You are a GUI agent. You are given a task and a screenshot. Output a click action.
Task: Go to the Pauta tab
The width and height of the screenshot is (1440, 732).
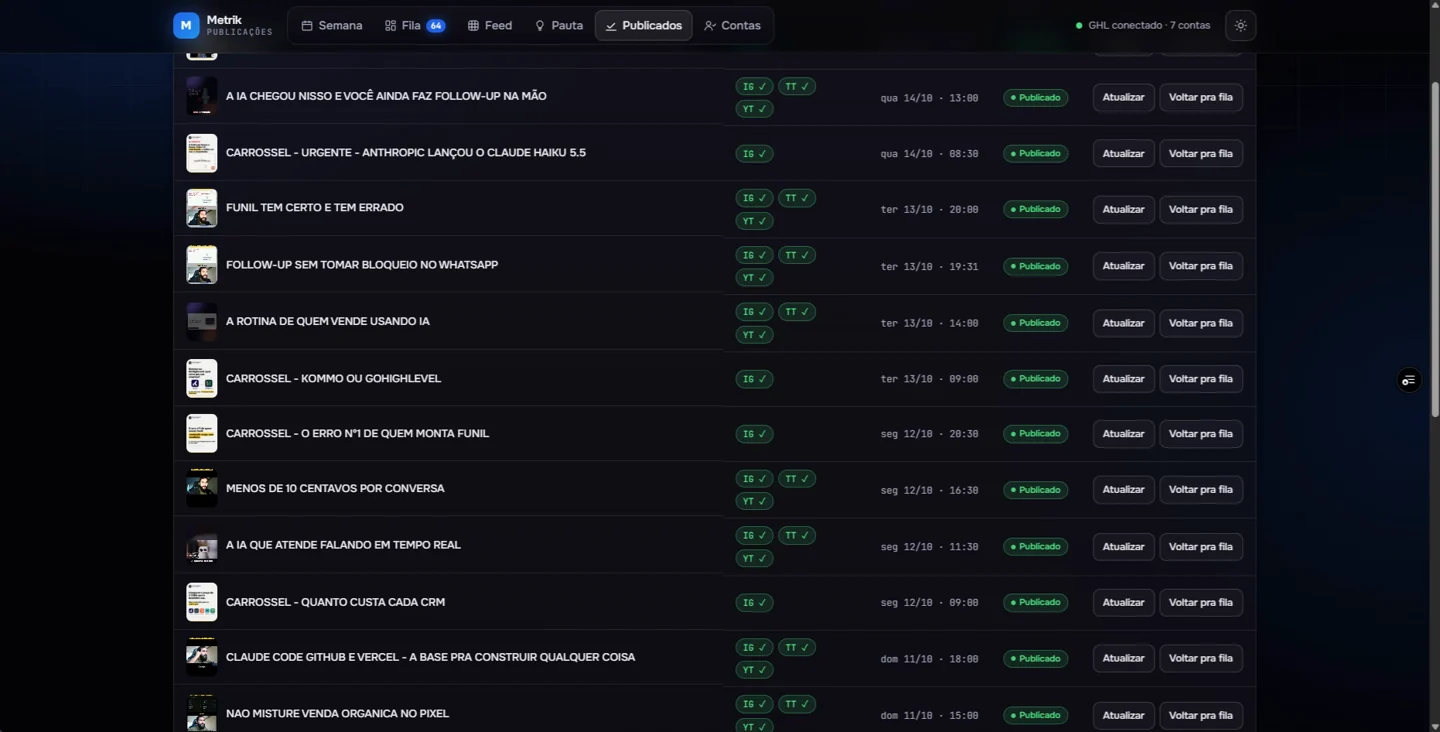[x=558, y=25]
